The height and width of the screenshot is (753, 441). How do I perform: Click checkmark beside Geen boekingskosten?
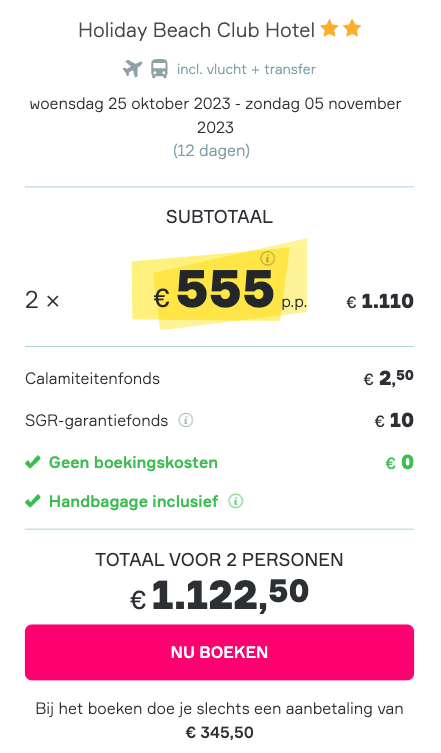[33, 462]
